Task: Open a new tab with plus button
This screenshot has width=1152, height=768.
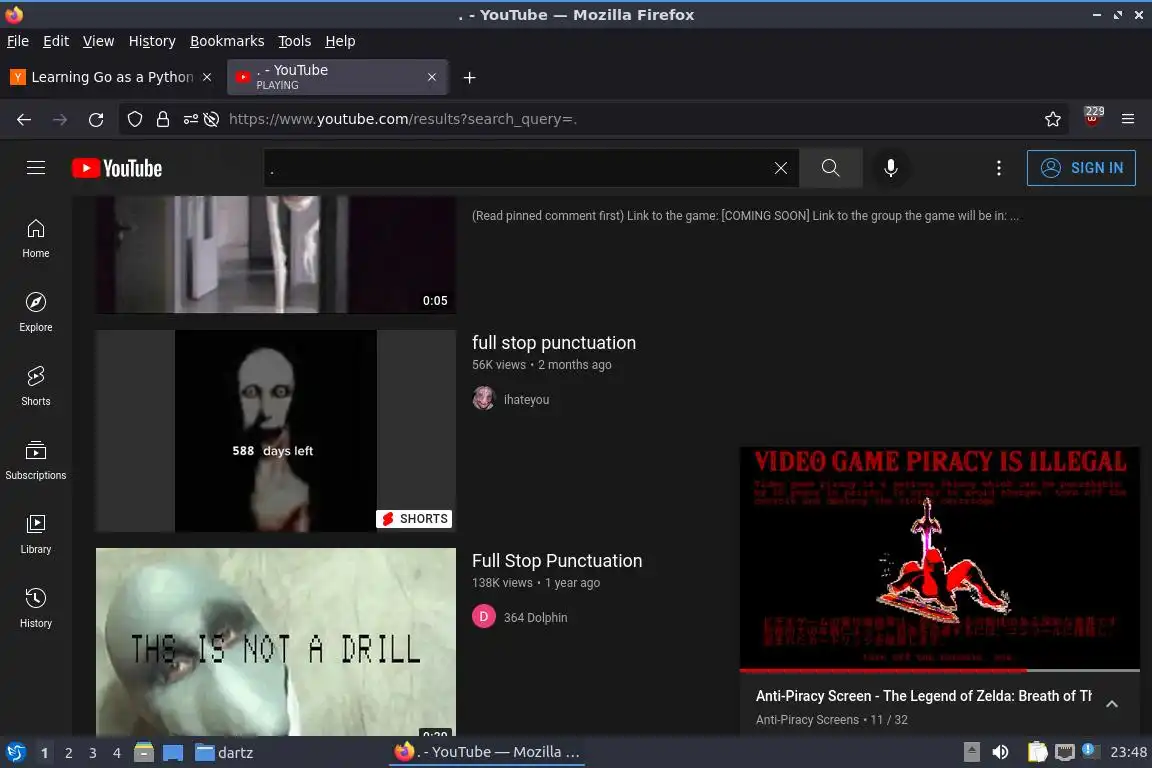Action: (469, 77)
